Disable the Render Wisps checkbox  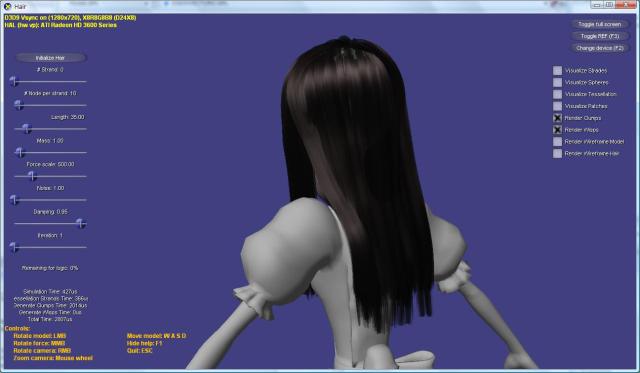(x=557, y=130)
